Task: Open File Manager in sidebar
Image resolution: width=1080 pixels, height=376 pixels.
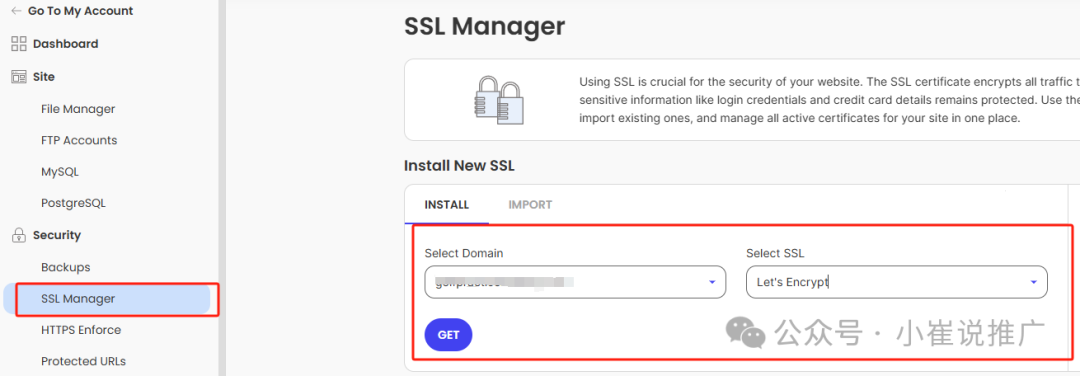Action: [78, 109]
